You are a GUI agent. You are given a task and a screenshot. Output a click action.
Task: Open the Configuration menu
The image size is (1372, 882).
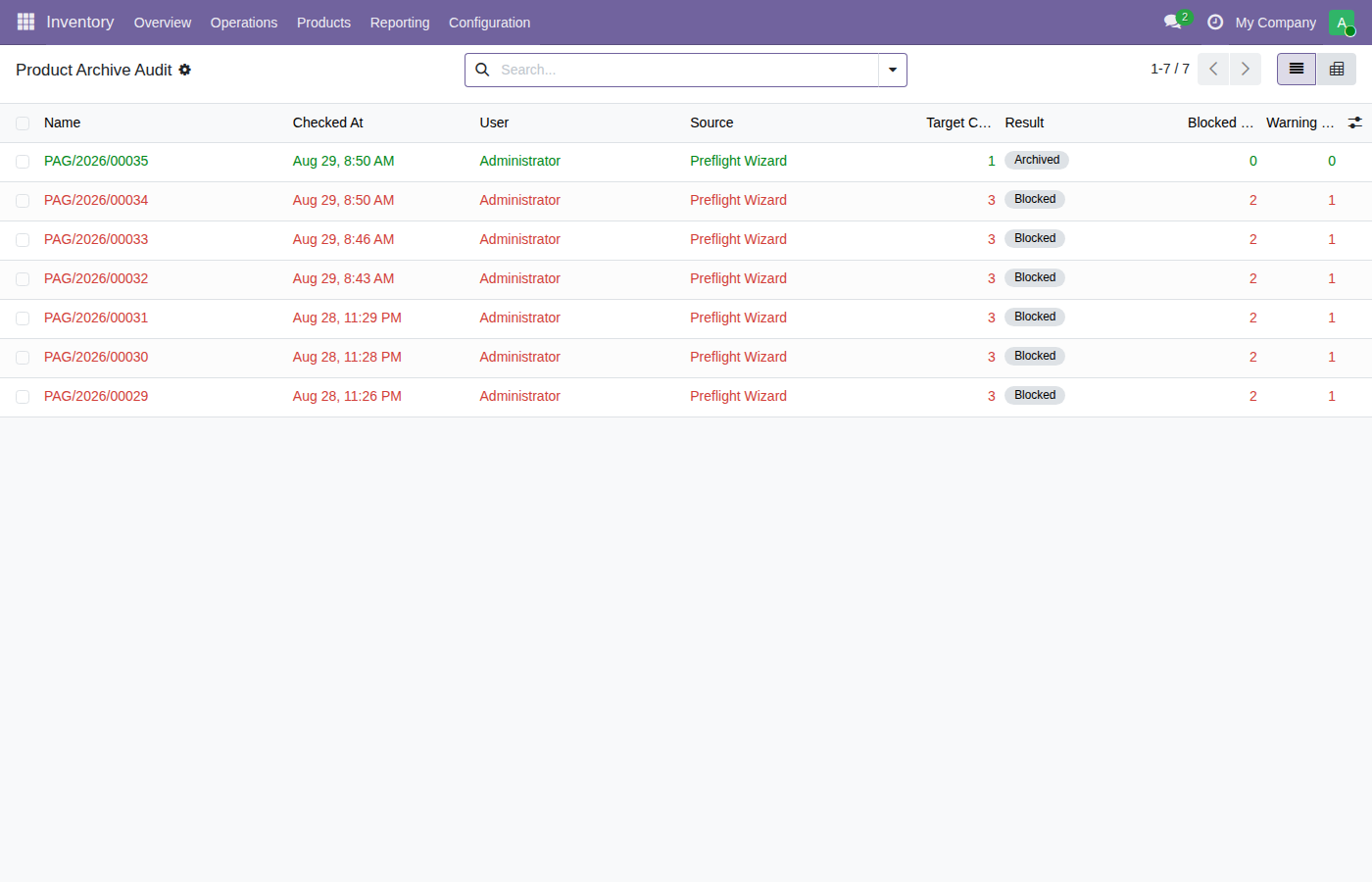(x=489, y=23)
